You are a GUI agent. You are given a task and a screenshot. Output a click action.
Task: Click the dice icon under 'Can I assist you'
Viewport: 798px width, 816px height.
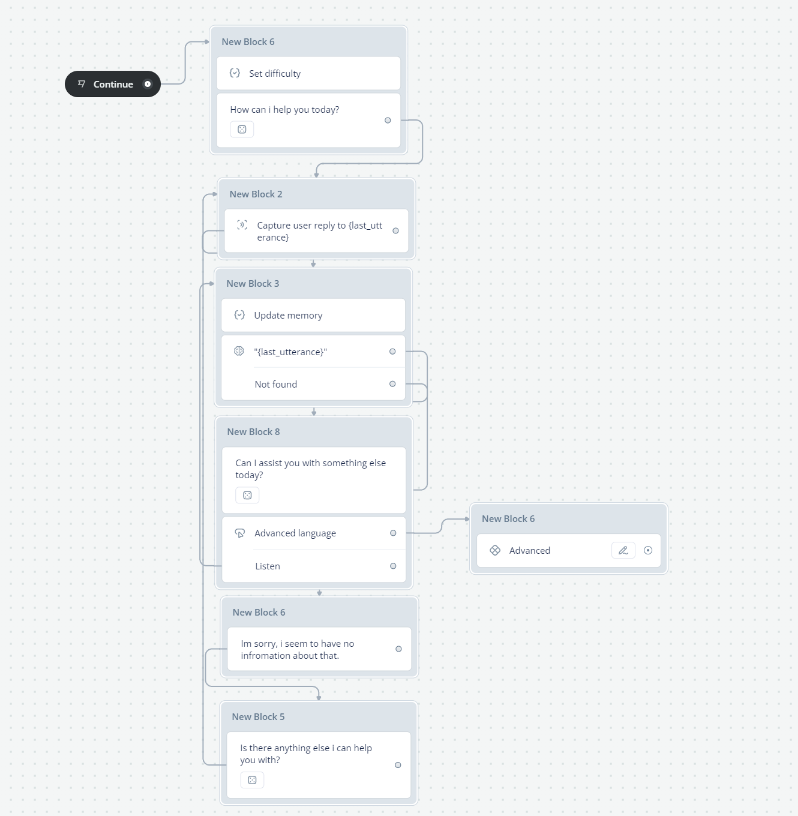click(x=247, y=495)
